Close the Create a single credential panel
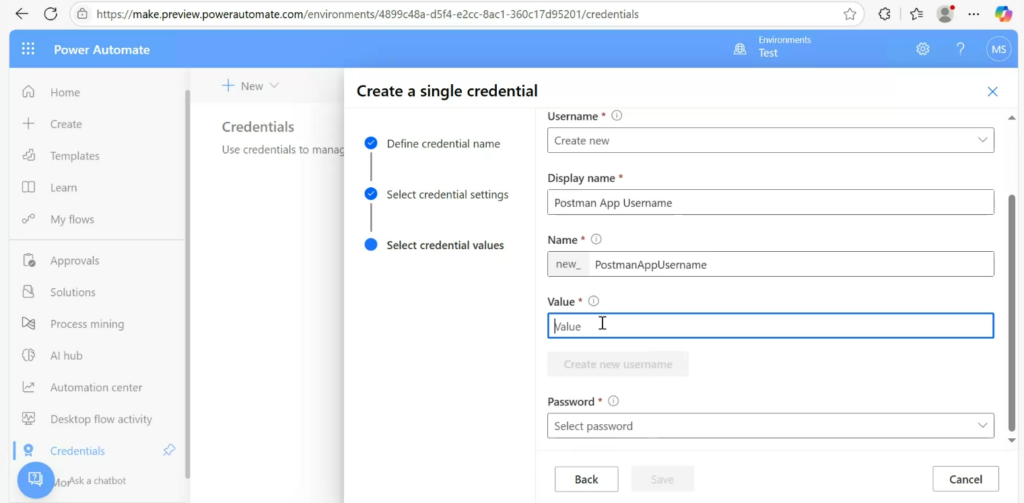Image resolution: width=1024 pixels, height=503 pixels. 993,91
